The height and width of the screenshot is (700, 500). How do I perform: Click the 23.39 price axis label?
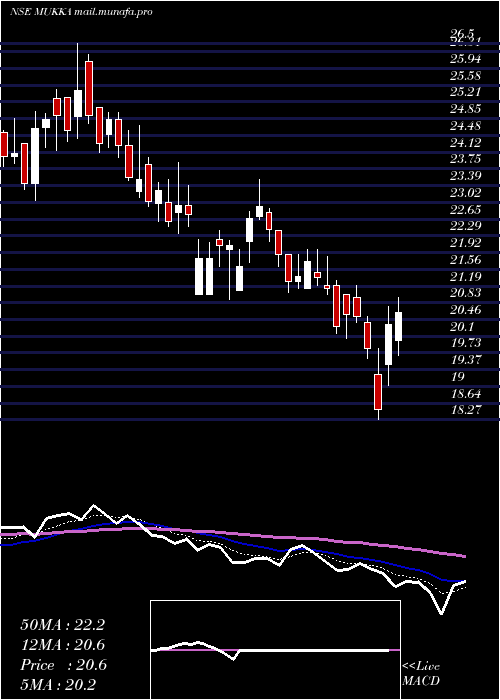pos(466,176)
